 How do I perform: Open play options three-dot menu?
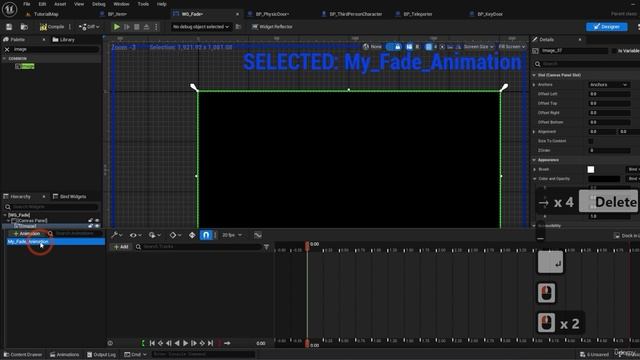tap(156, 27)
